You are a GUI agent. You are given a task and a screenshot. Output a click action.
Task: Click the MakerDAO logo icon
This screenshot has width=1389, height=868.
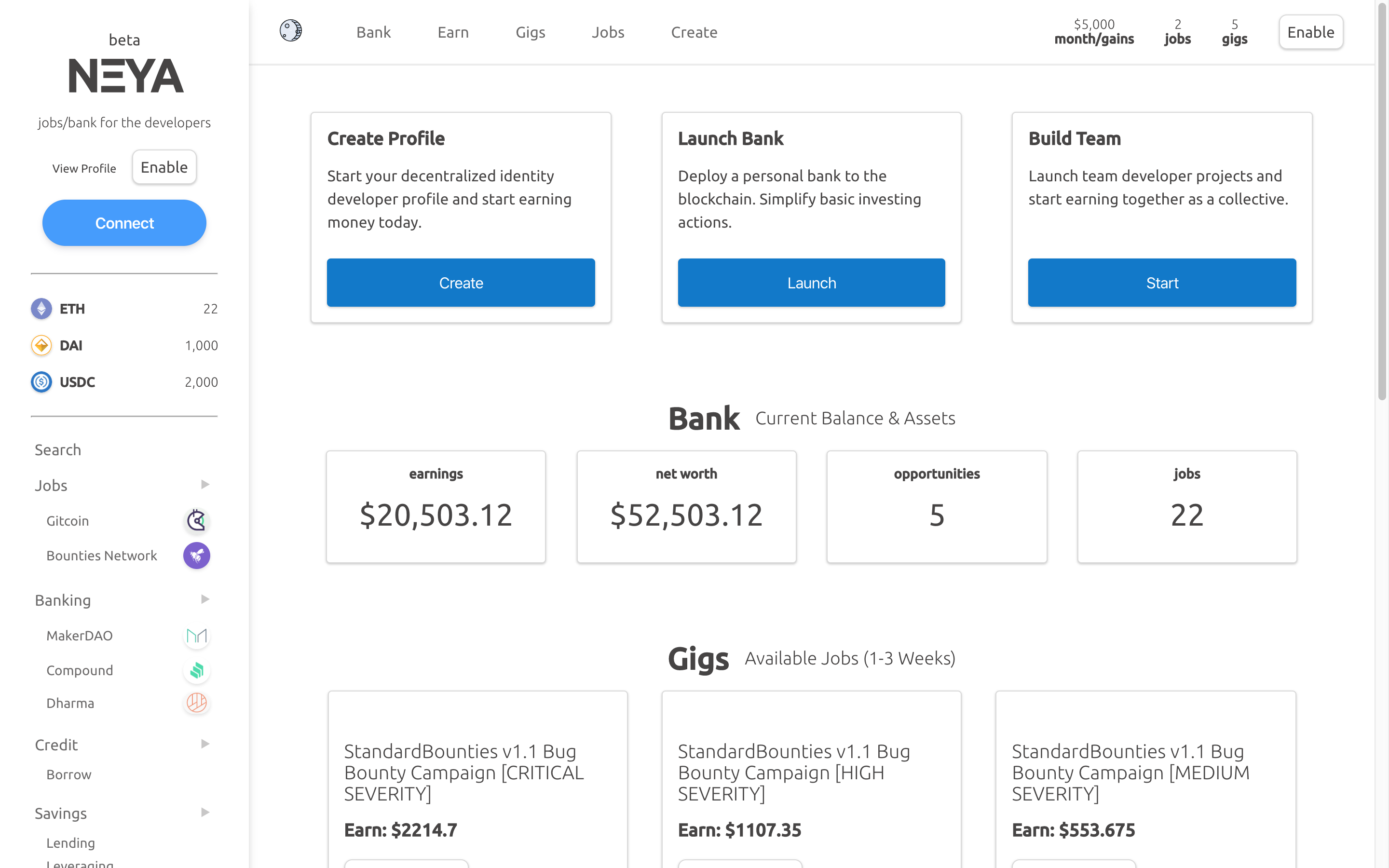pos(196,636)
